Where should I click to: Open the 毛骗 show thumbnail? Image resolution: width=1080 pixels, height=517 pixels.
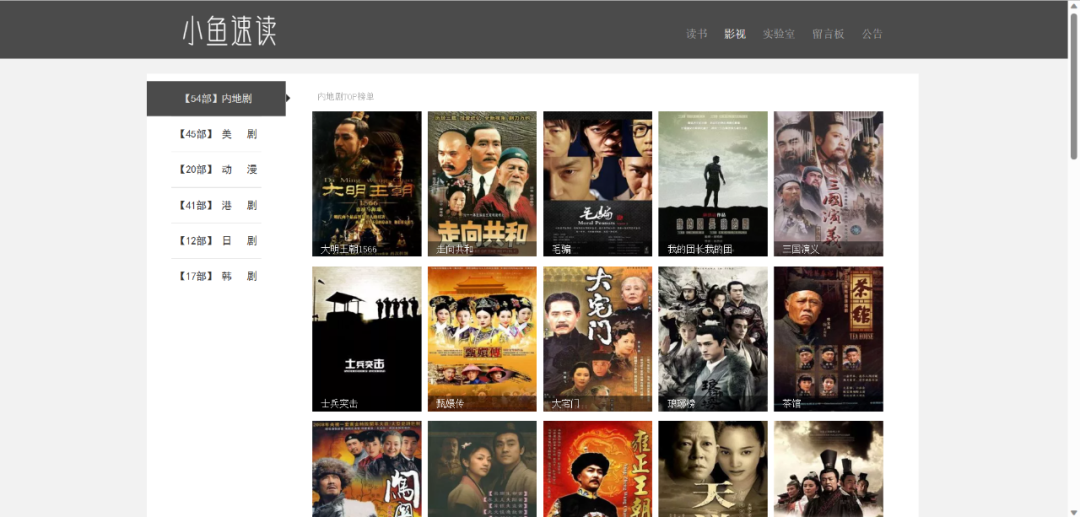point(597,183)
